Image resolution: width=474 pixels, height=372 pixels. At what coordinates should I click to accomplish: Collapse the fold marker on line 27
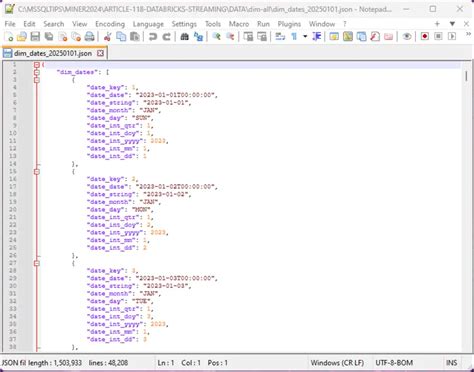point(37,263)
